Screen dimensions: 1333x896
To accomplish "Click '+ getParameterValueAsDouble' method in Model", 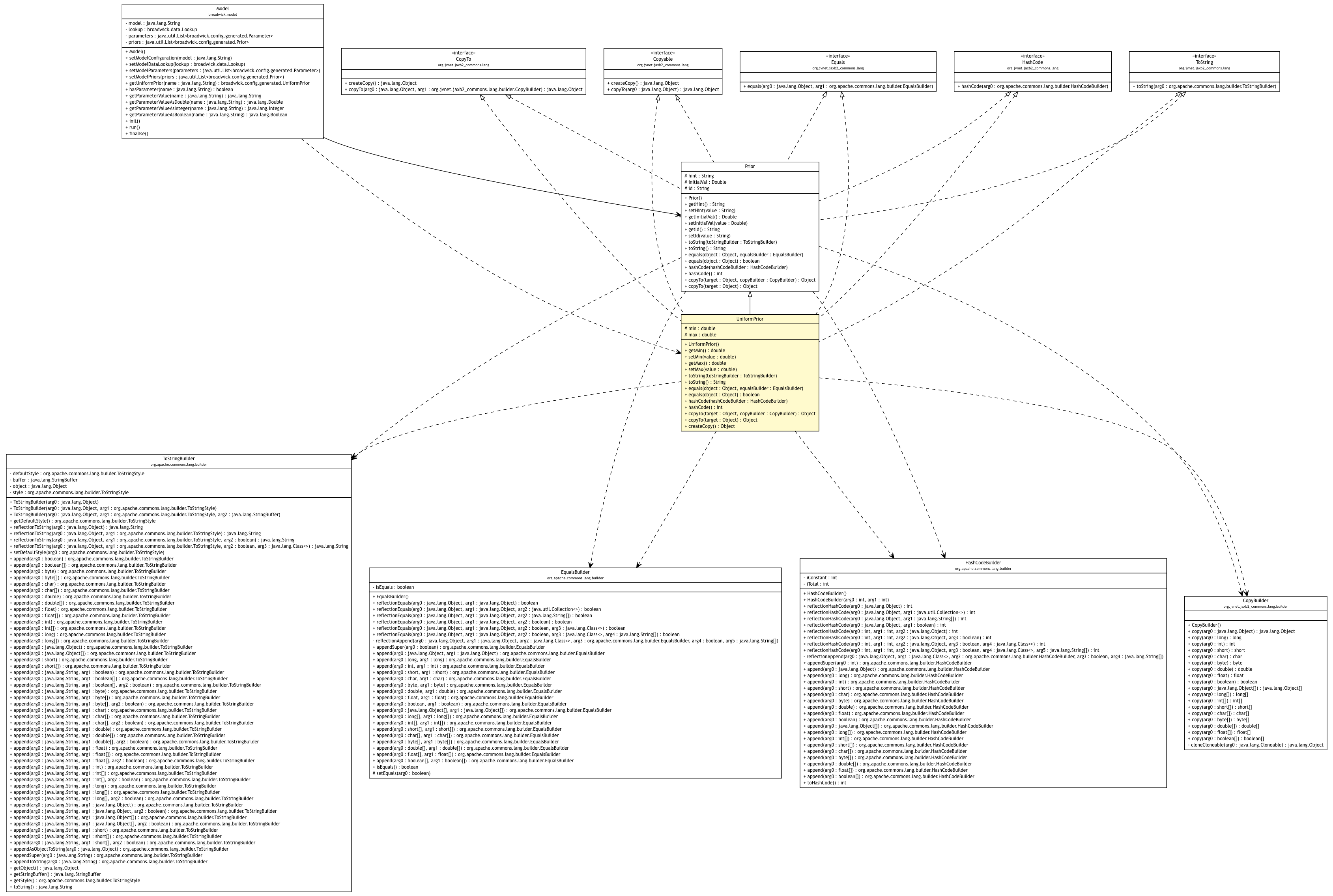I will tap(204, 102).
